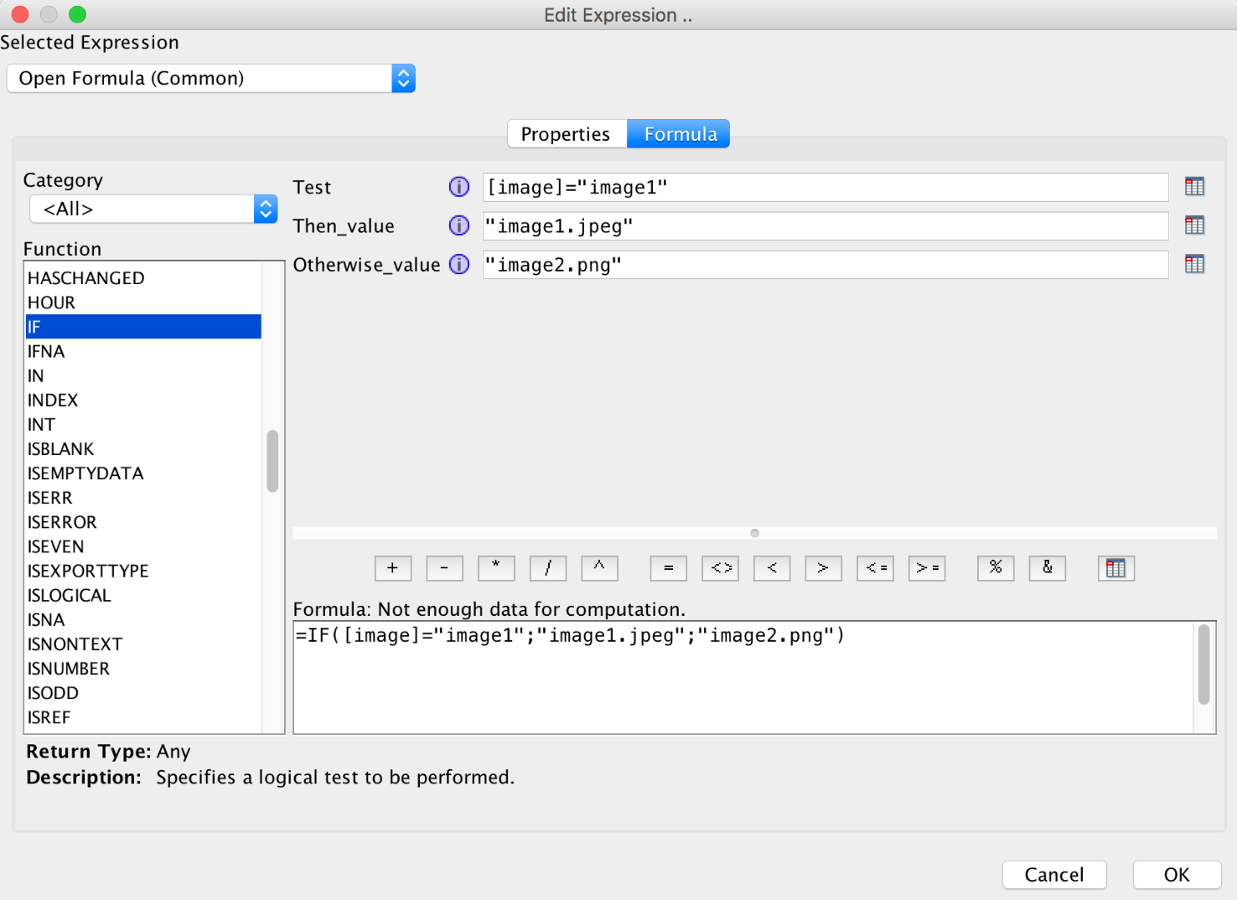Open field selector for Otherwise_value parameter
The image size is (1237, 900).
point(1194,265)
